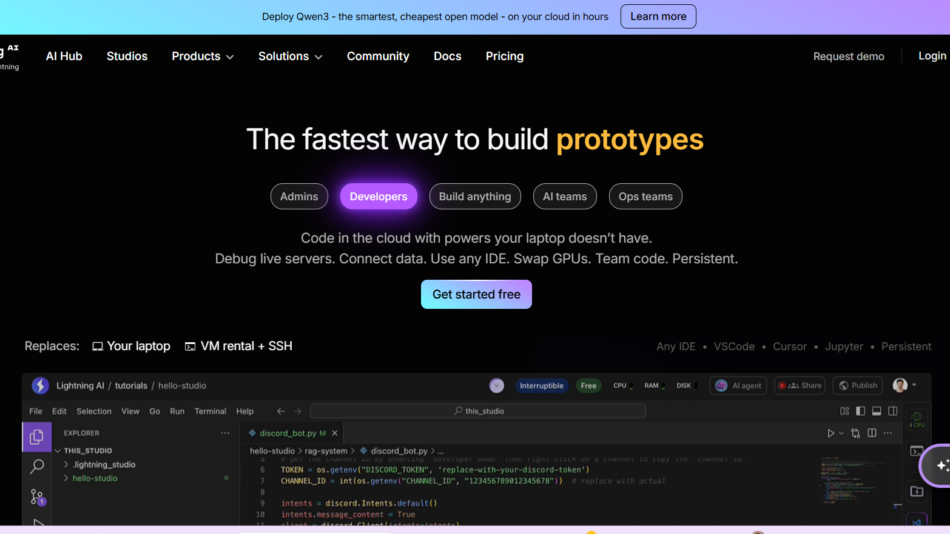Click the discord_bot.py editor tab
Viewport: 950px width, 534px height.
tap(293, 433)
